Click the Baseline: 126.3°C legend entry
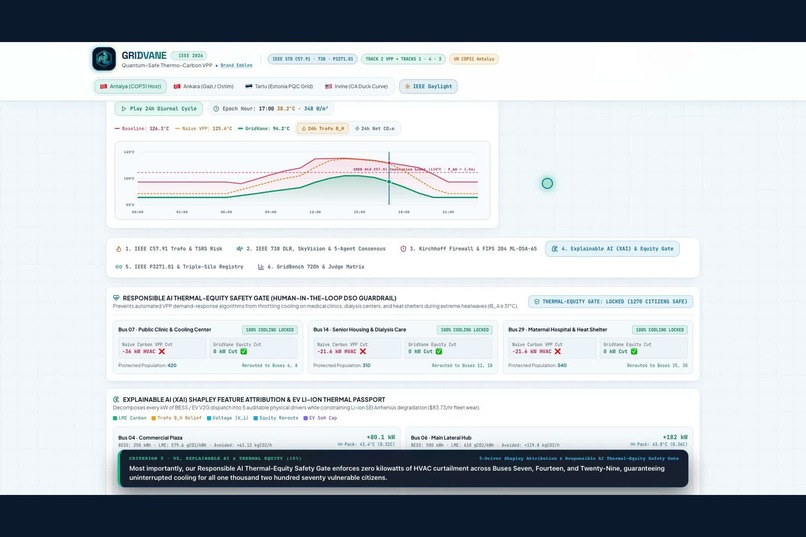The height and width of the screenshot is (537, 806). (142, 128)
